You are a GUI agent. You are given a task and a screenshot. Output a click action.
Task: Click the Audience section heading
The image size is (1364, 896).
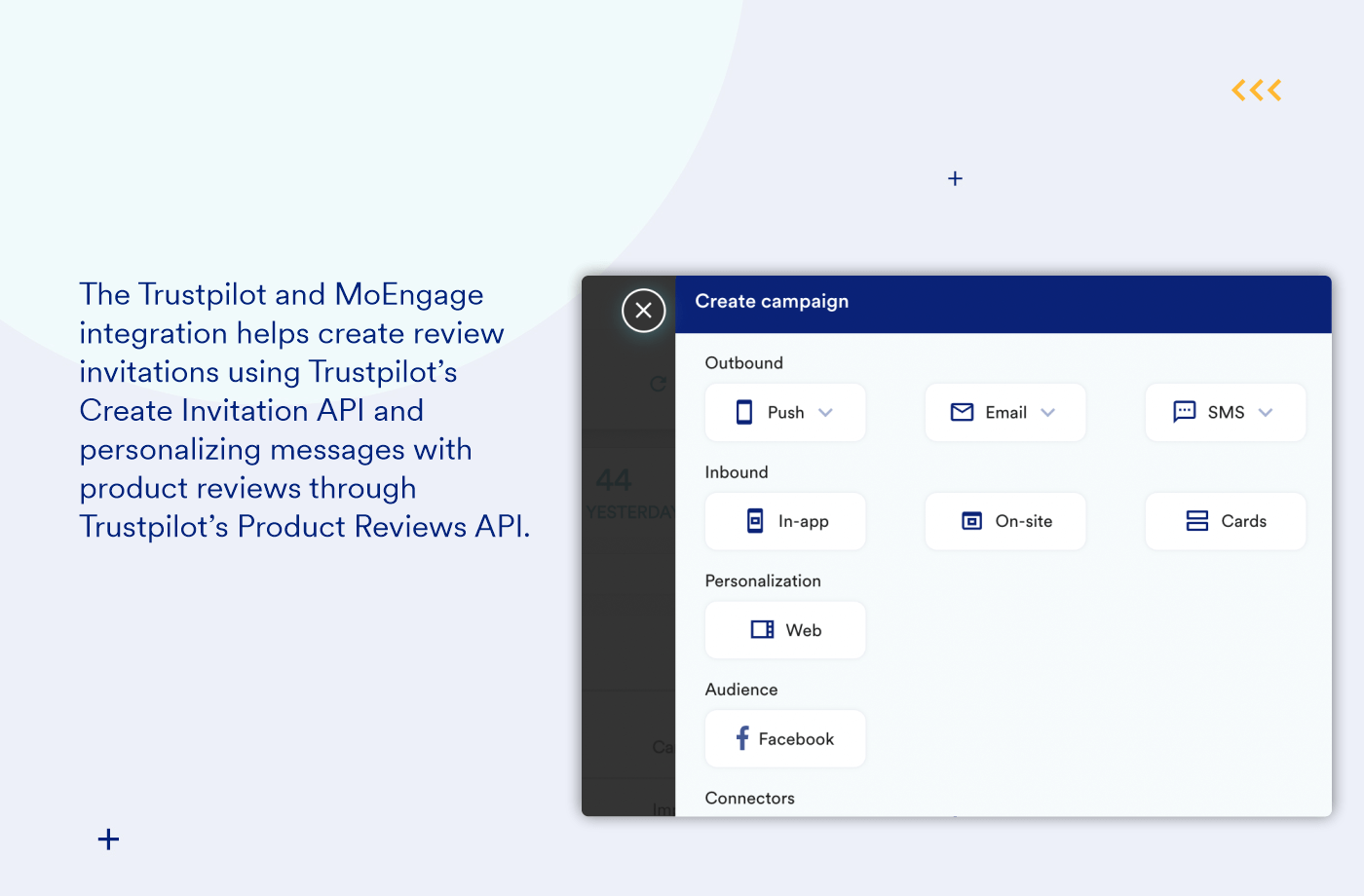[741, 690]
